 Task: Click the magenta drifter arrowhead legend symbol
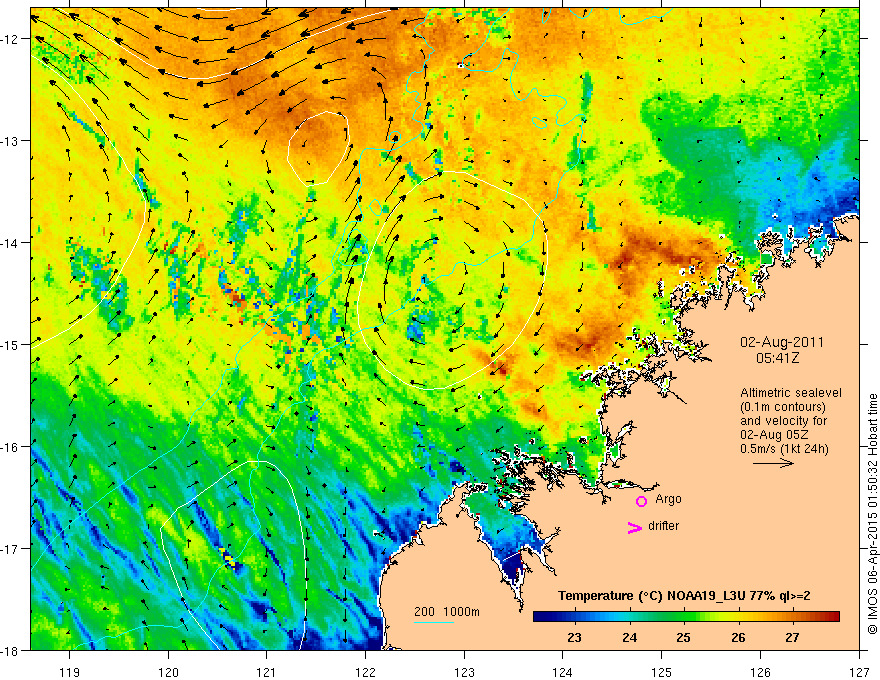[x=635, y=527]
